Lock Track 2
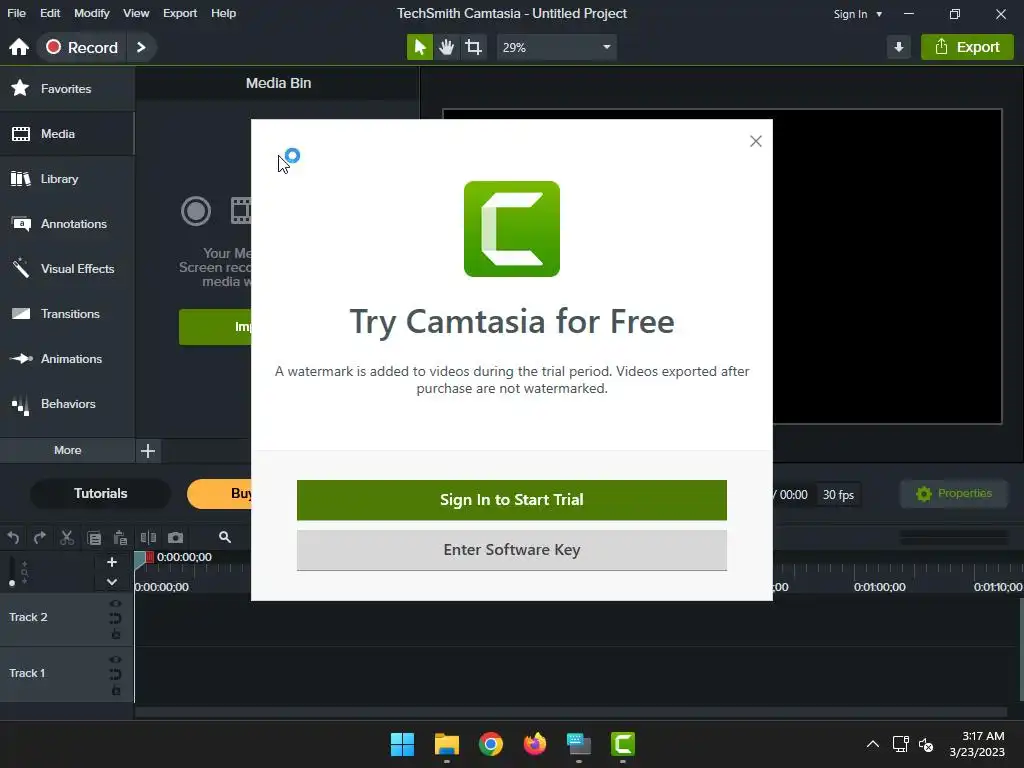Image resolution: width=1024 pixels, height=768 pixels. tap(116, 633)
